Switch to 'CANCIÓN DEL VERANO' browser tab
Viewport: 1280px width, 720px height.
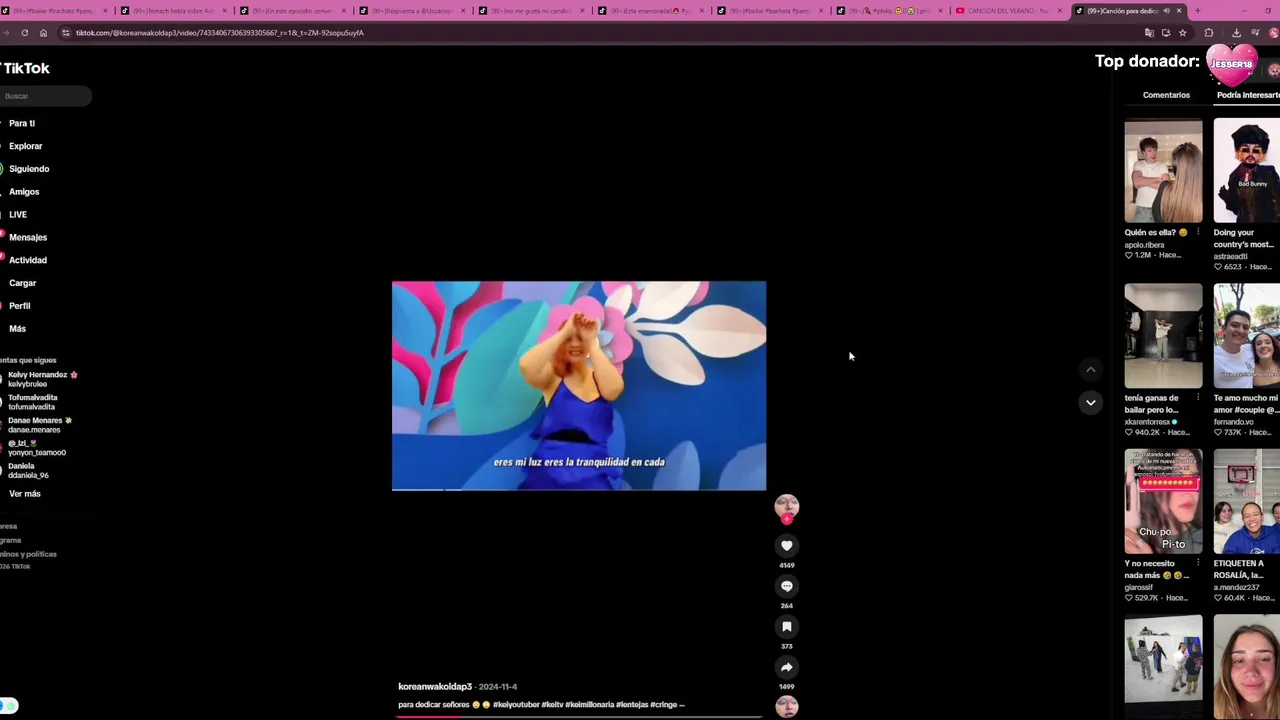pos(1008,11)
